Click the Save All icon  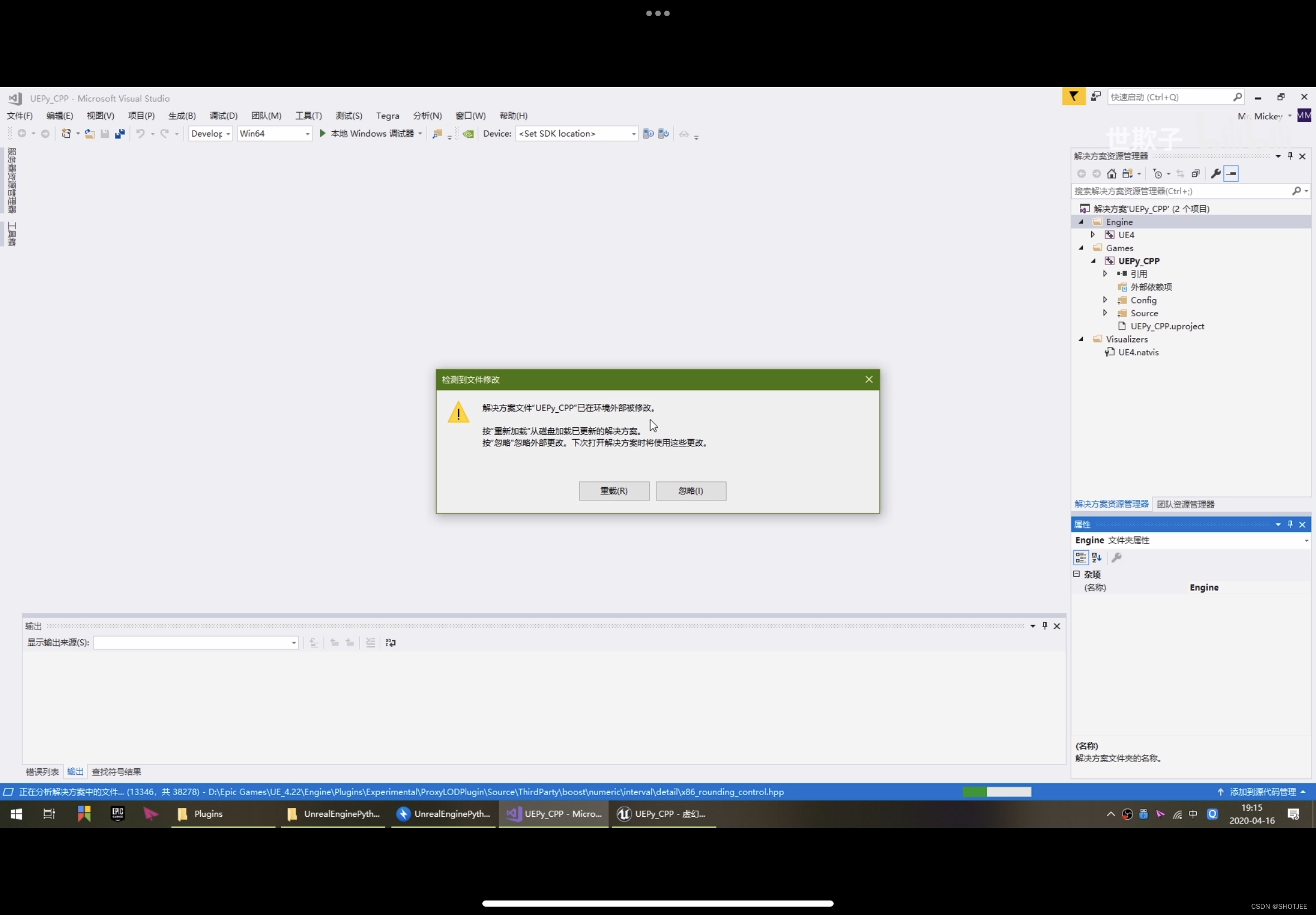tap(120, 133)
